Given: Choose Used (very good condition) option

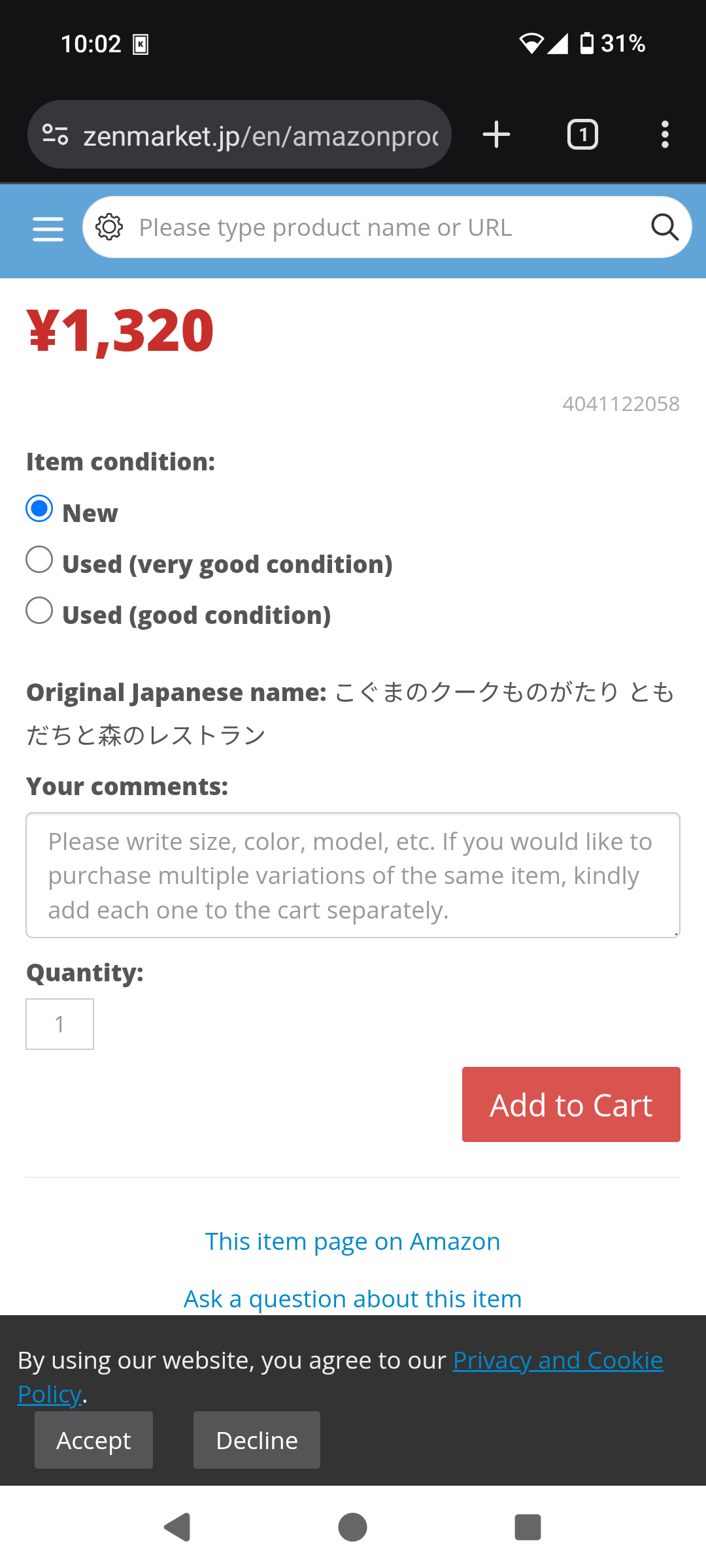Looking at the screenshot, I should coord(39,560).
